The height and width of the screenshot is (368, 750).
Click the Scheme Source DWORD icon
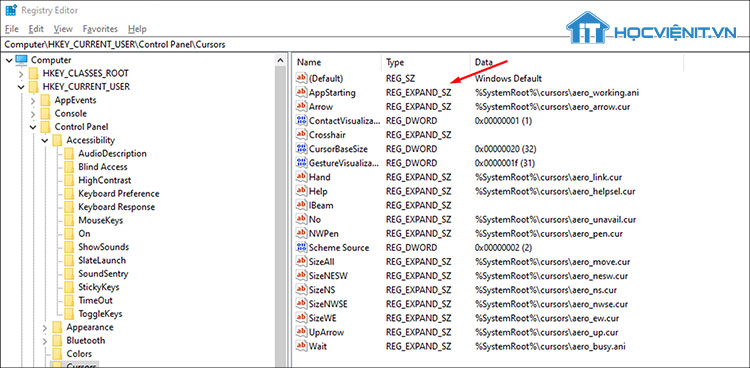pos(301,248)
